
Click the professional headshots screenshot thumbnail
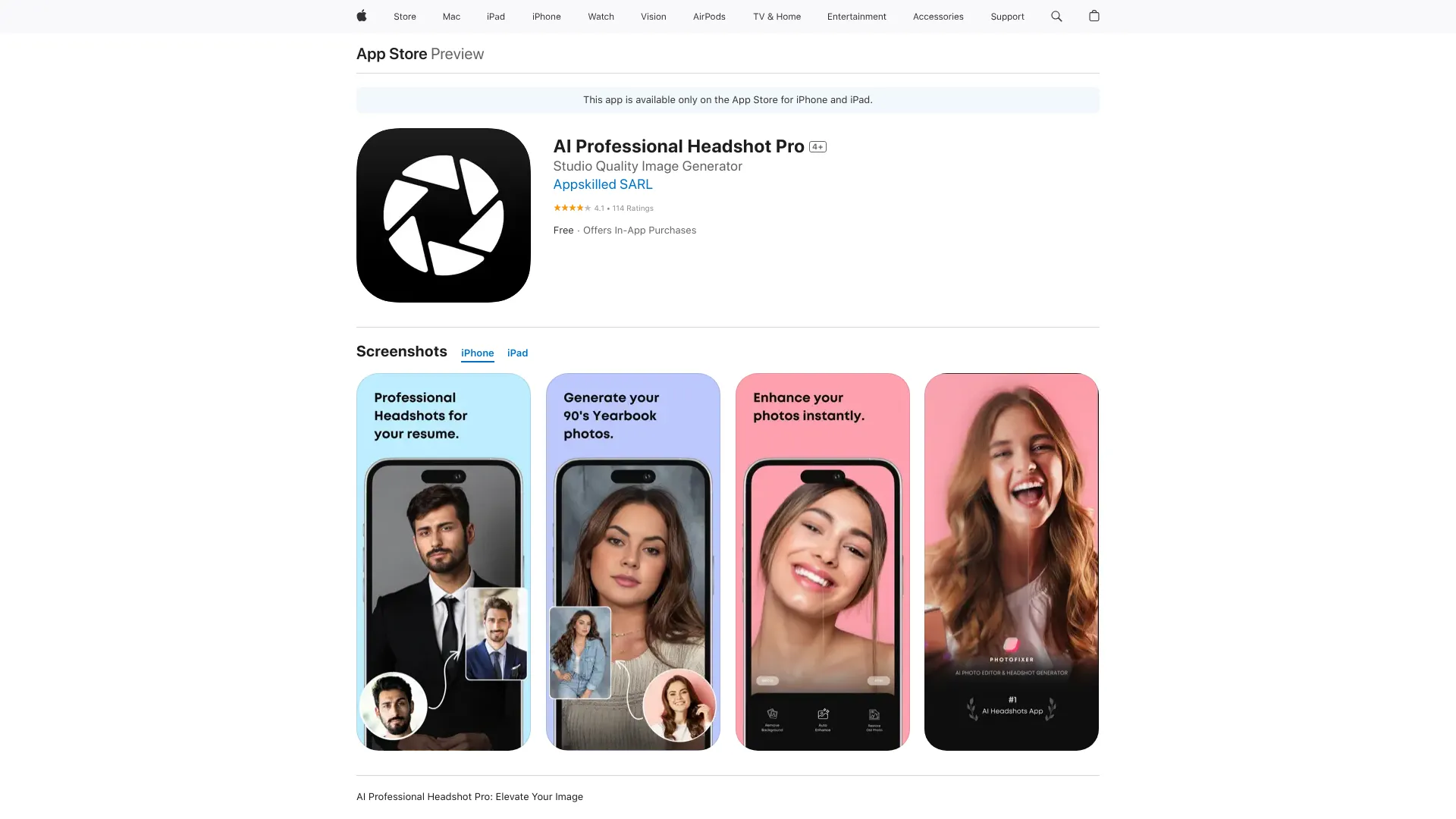[443, 561]
